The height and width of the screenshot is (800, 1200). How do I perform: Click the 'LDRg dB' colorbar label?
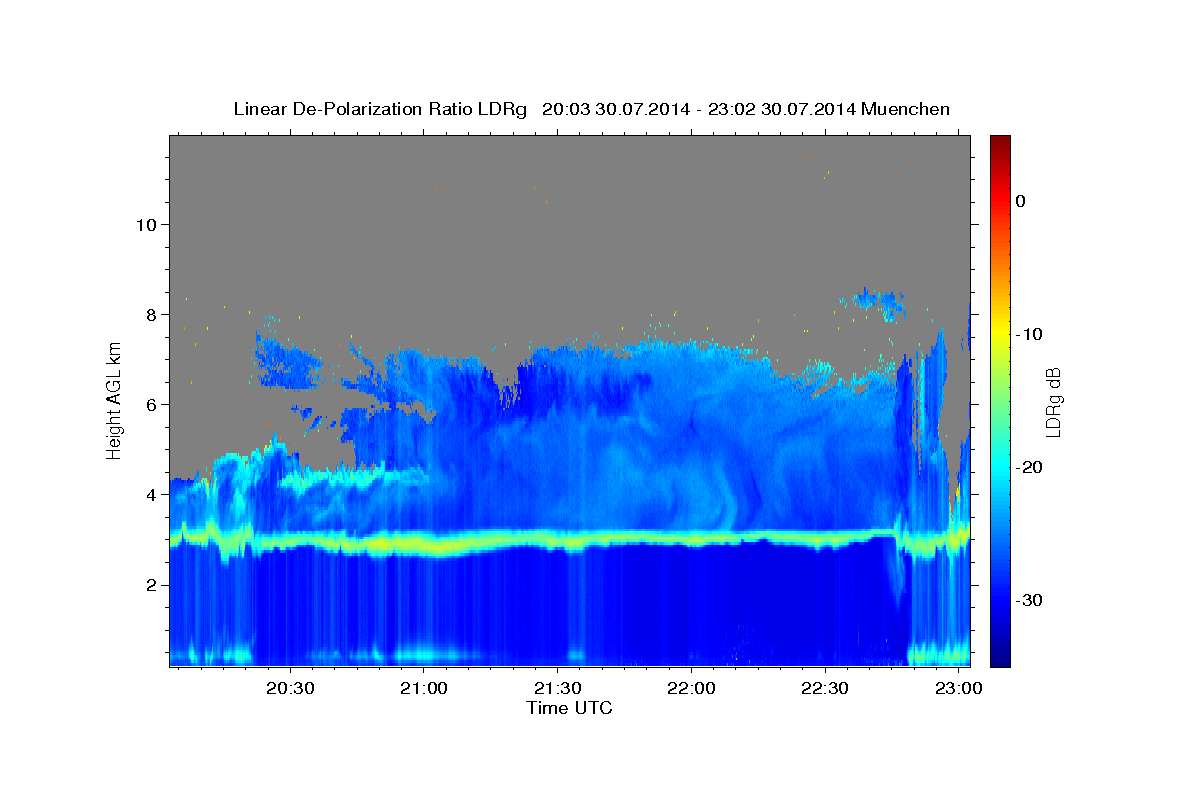pyautogui.click(x=1052, y=402)
